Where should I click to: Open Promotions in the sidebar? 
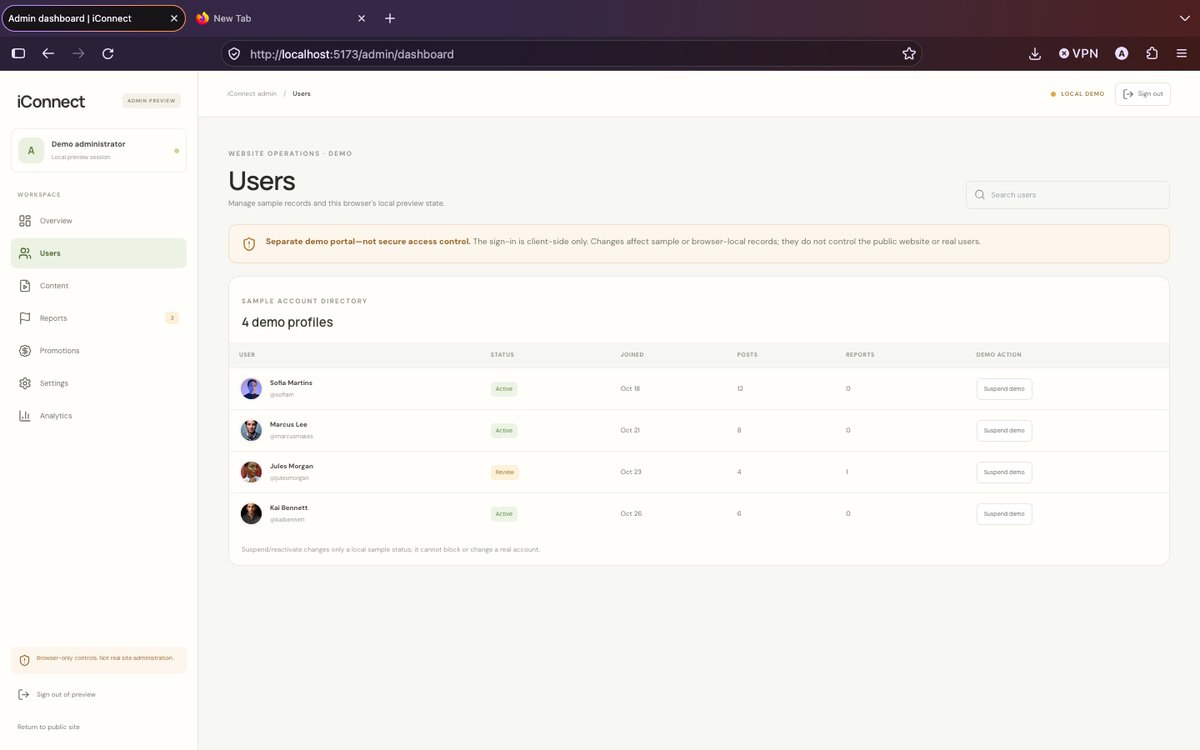pos(98,351)
